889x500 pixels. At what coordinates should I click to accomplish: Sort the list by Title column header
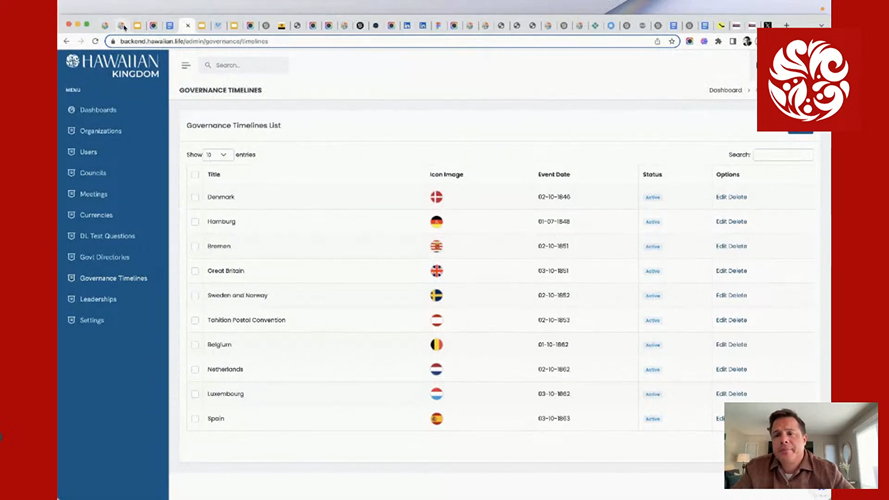[214, 175]
